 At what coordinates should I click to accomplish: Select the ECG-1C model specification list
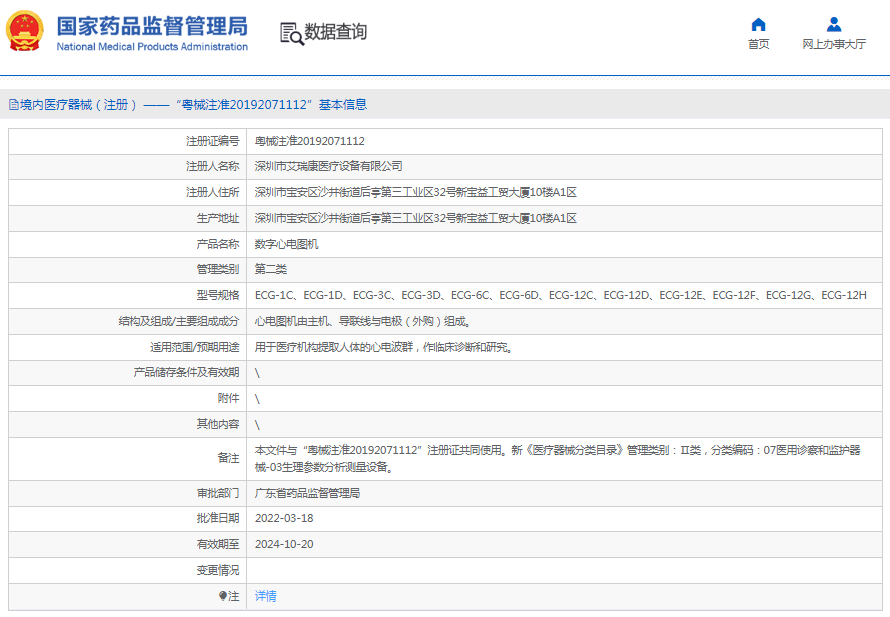point(561,295)
